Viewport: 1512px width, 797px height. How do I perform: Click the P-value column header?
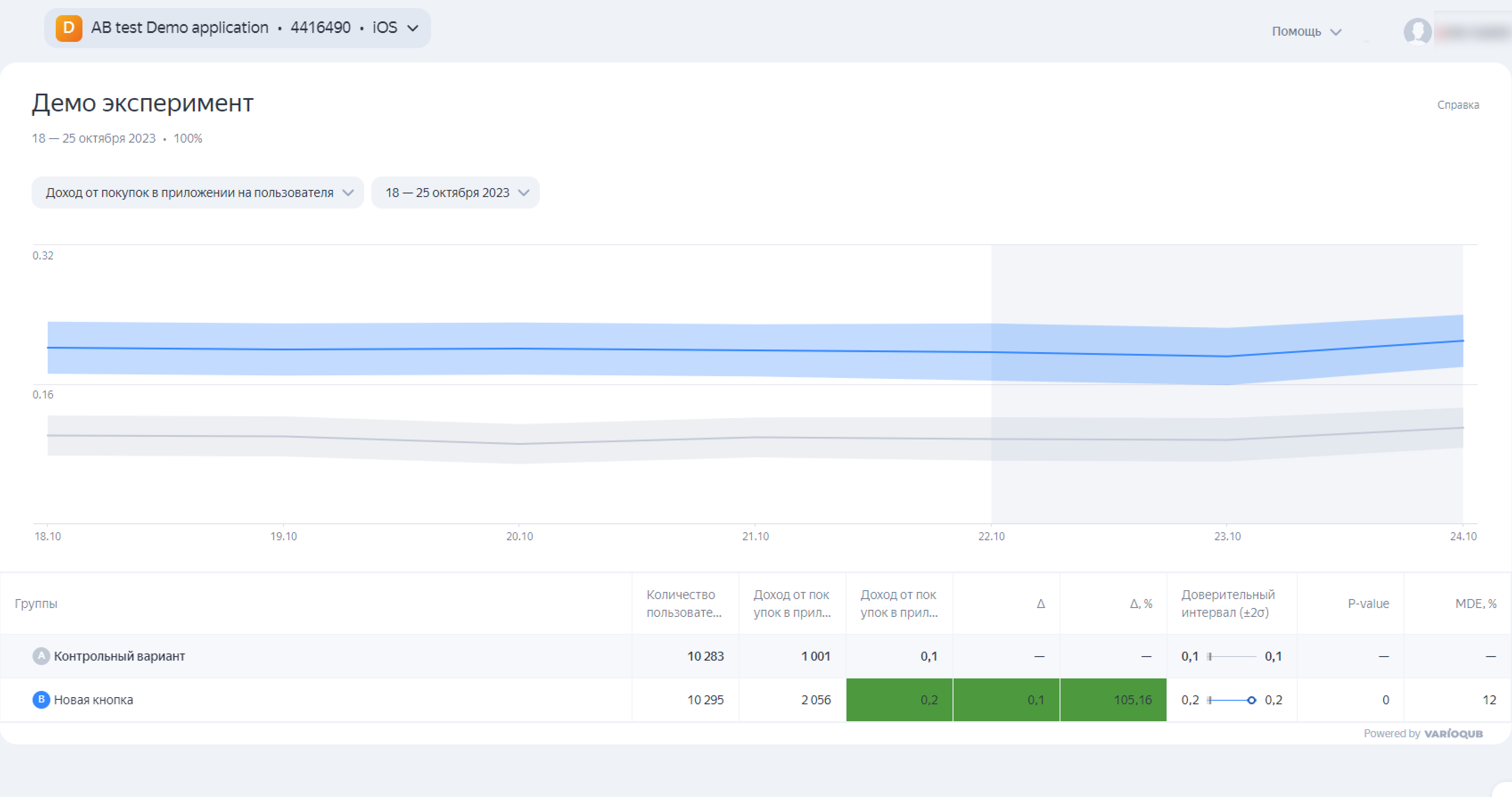coord(1368,604)
